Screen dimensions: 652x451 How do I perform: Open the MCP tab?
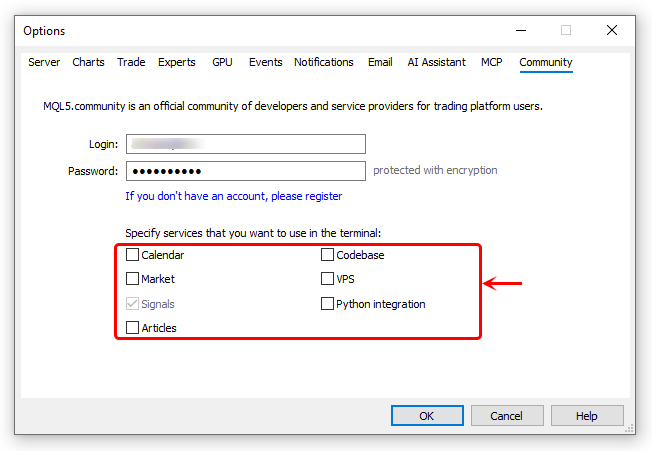click(491, 62)
